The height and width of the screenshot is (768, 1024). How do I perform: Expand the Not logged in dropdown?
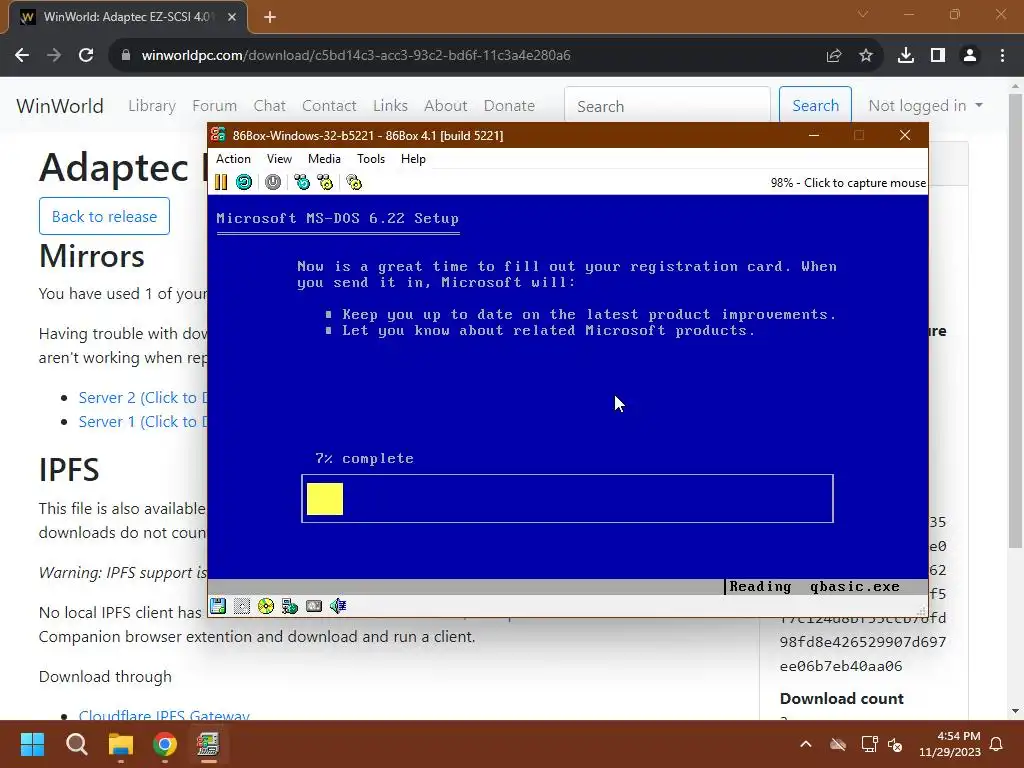click(925, 106)
